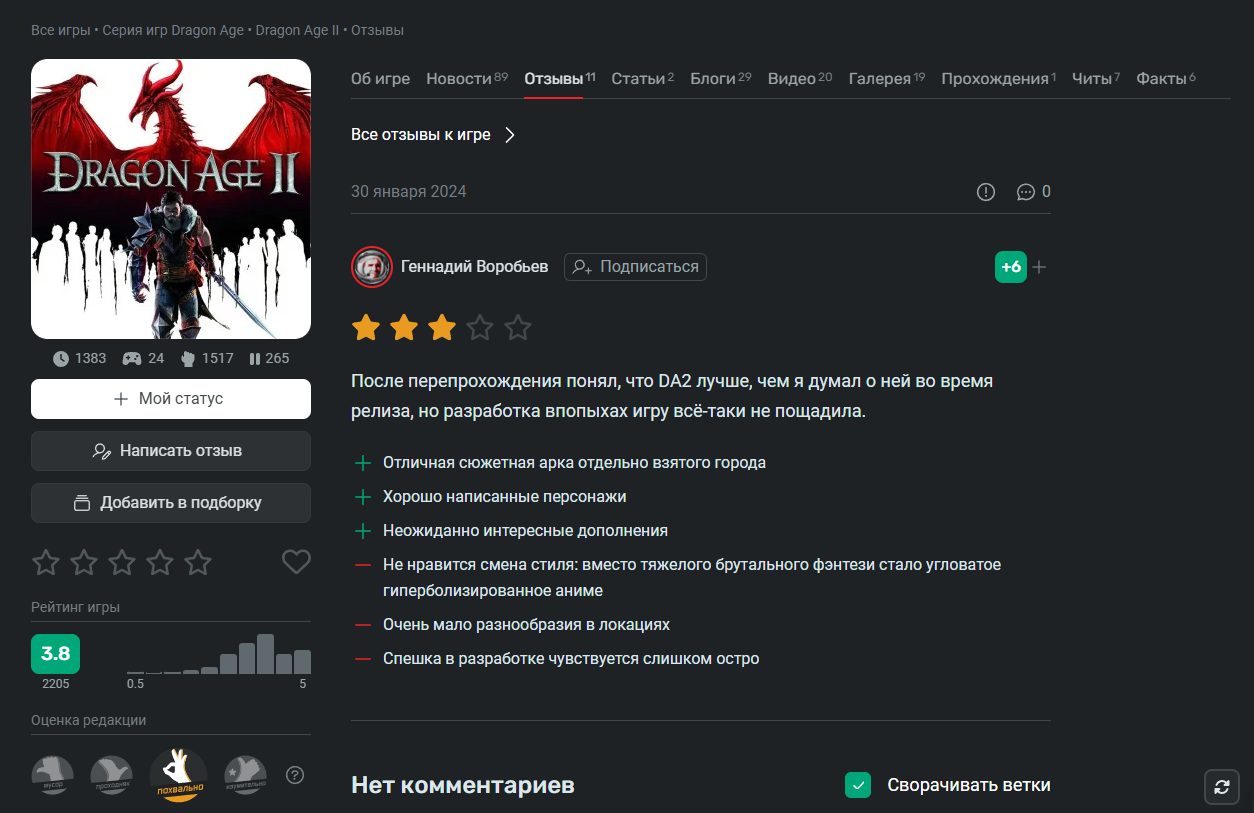1254x813 pixels.
Task: Click the 'Добавить в подборку' button
Action: (171, 503)
